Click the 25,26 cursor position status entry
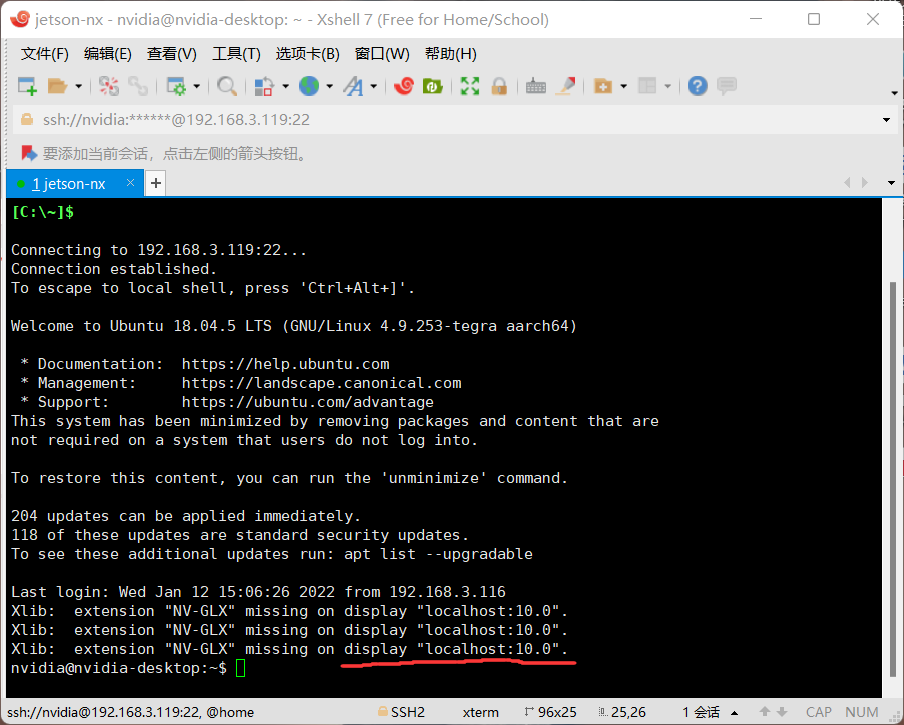The image size is (904, 725). 622,712
